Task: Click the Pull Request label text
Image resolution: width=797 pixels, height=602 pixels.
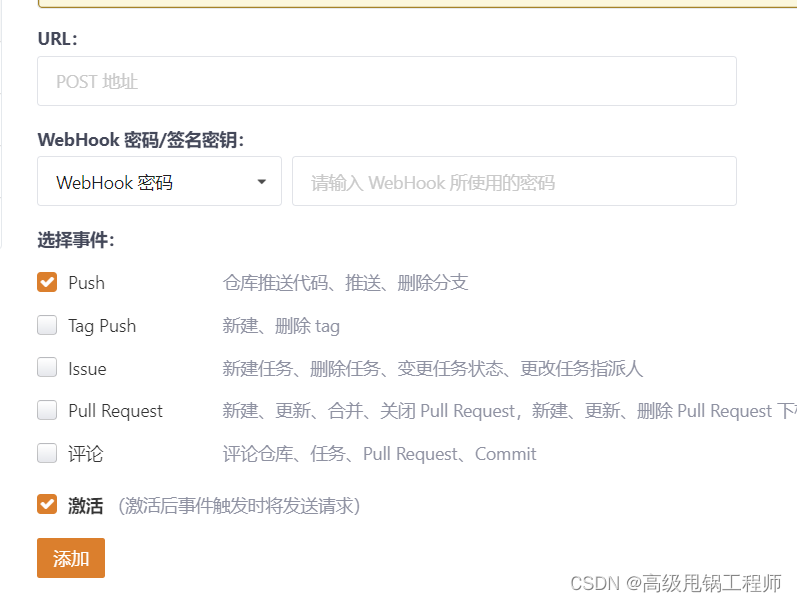Action: pyautogui.click(x=115, y=411)
